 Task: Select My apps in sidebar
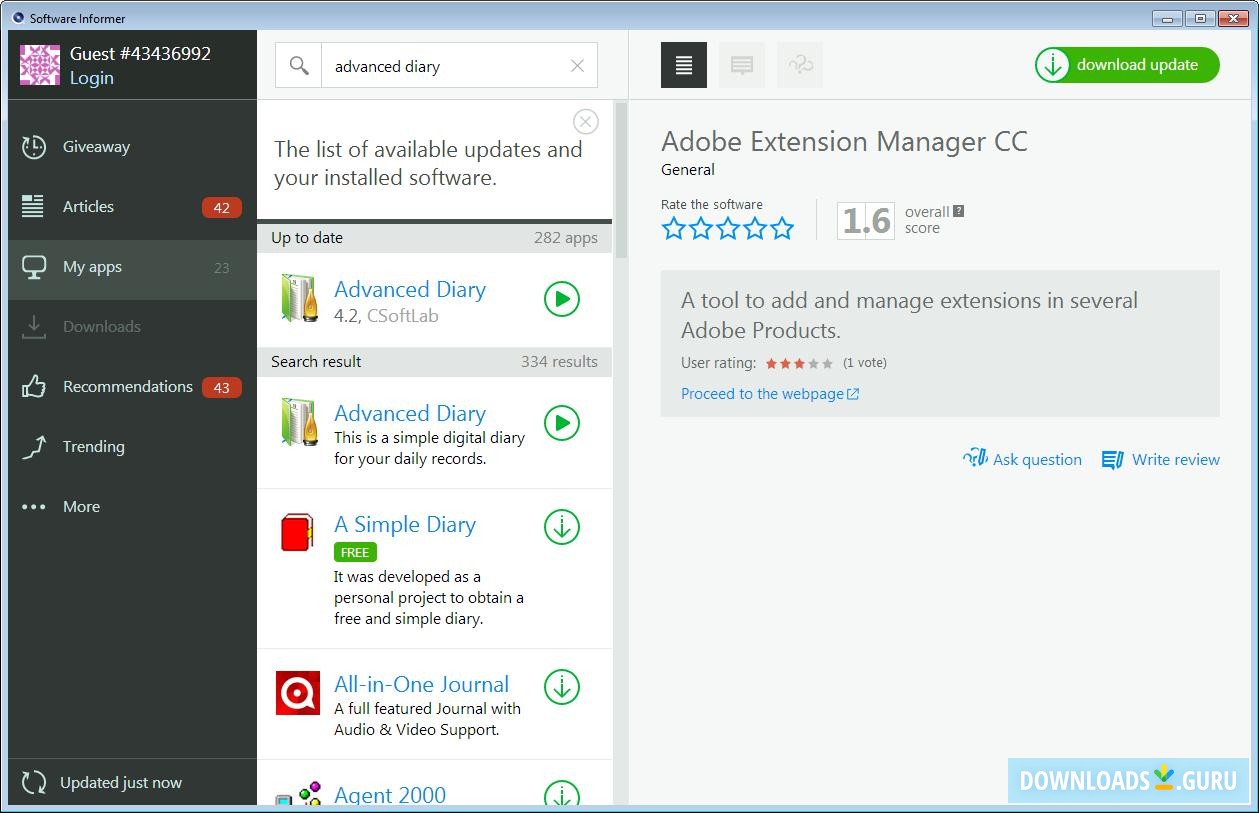(92, 267)
